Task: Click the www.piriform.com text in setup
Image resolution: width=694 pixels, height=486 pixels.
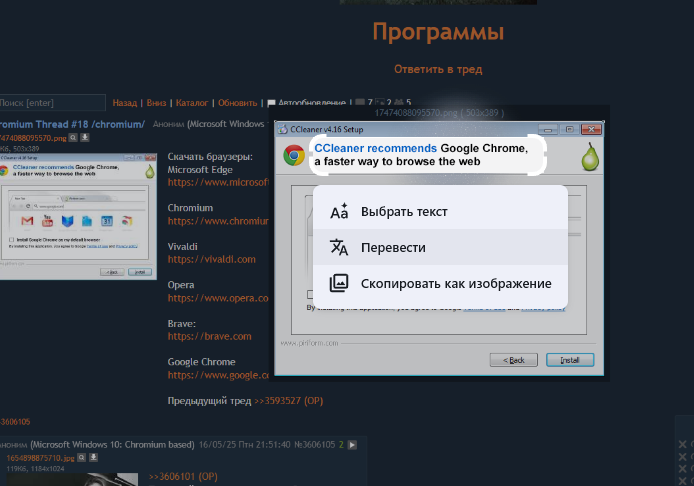Action: click(x=309, y=343)
